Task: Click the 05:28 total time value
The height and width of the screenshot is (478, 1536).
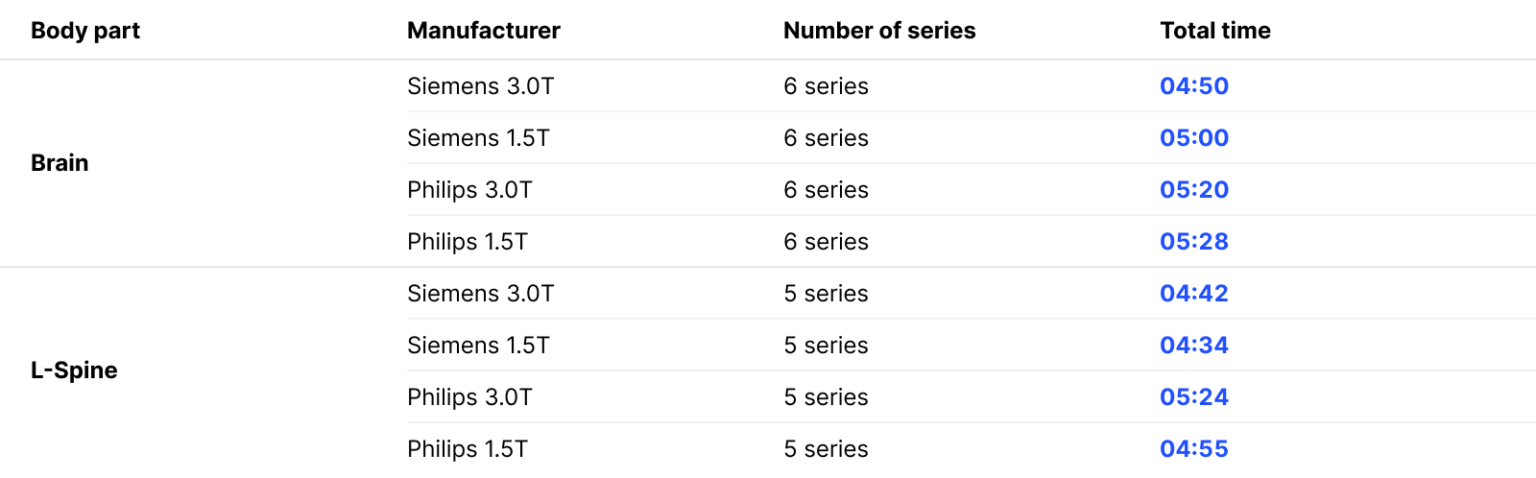Action: 1194,242
